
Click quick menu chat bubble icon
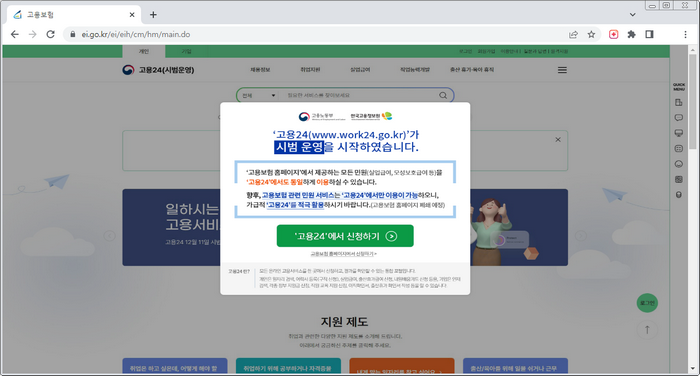679,118
